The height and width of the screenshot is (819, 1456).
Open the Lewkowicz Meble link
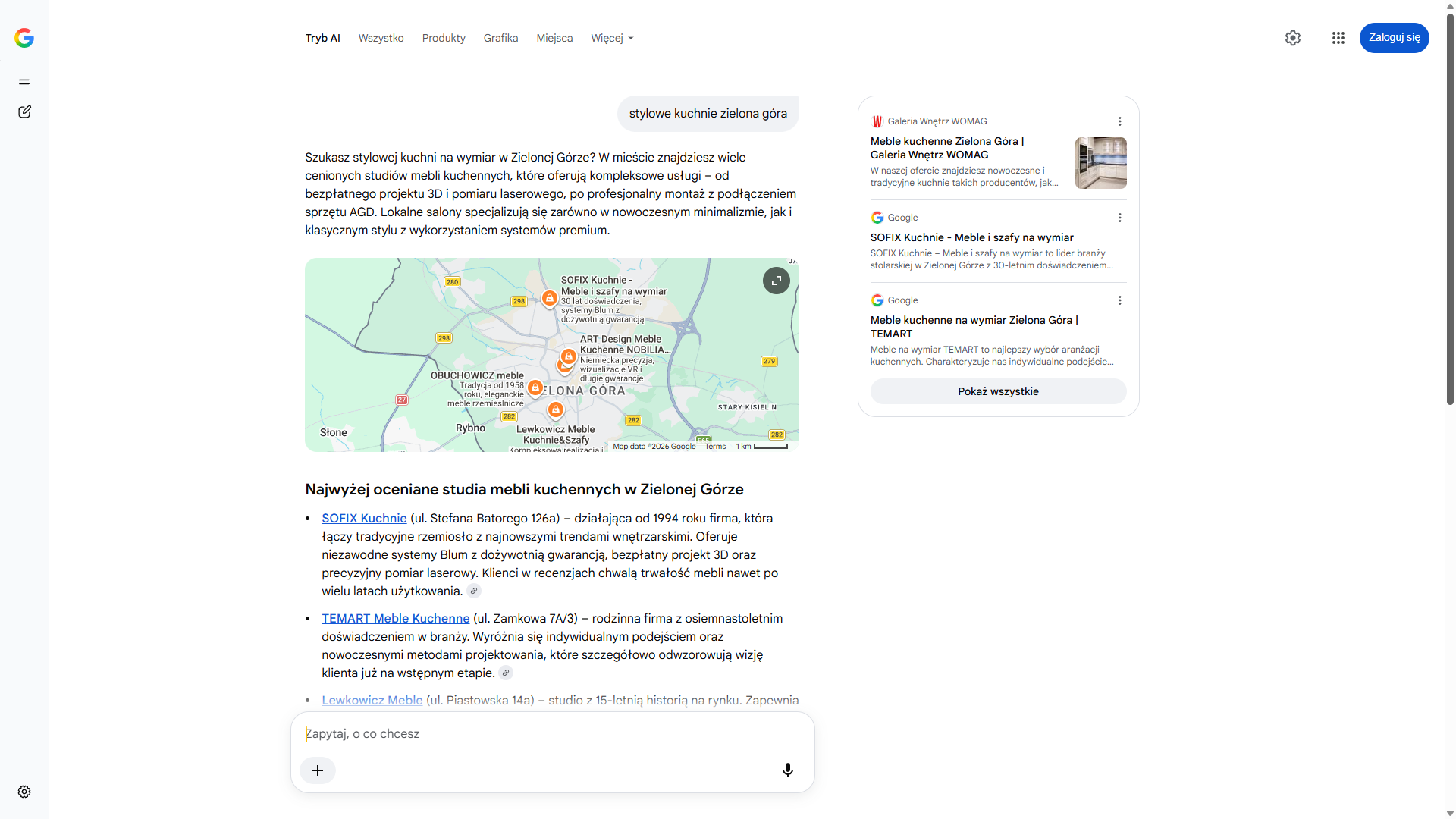click(372, 701)
